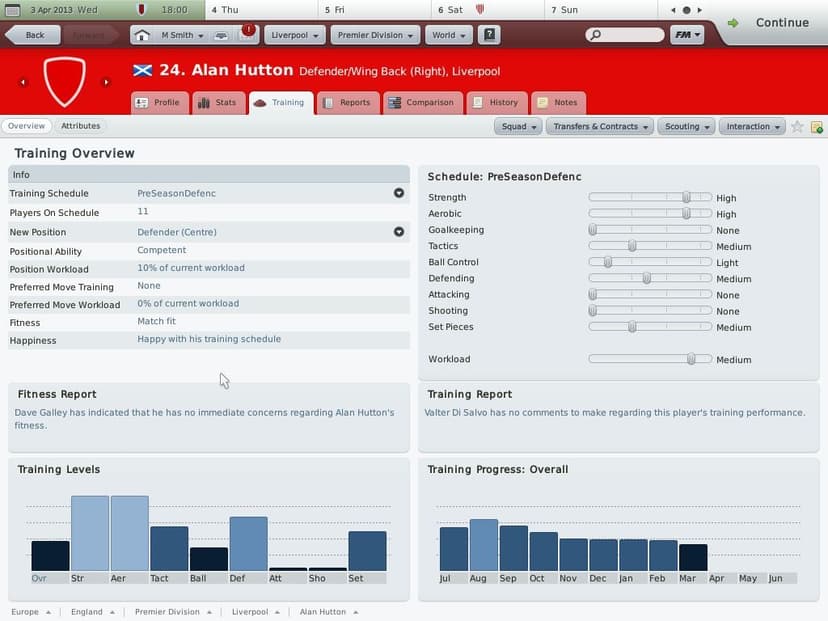Click the PreSeasonDefenc schedule link

176,193
